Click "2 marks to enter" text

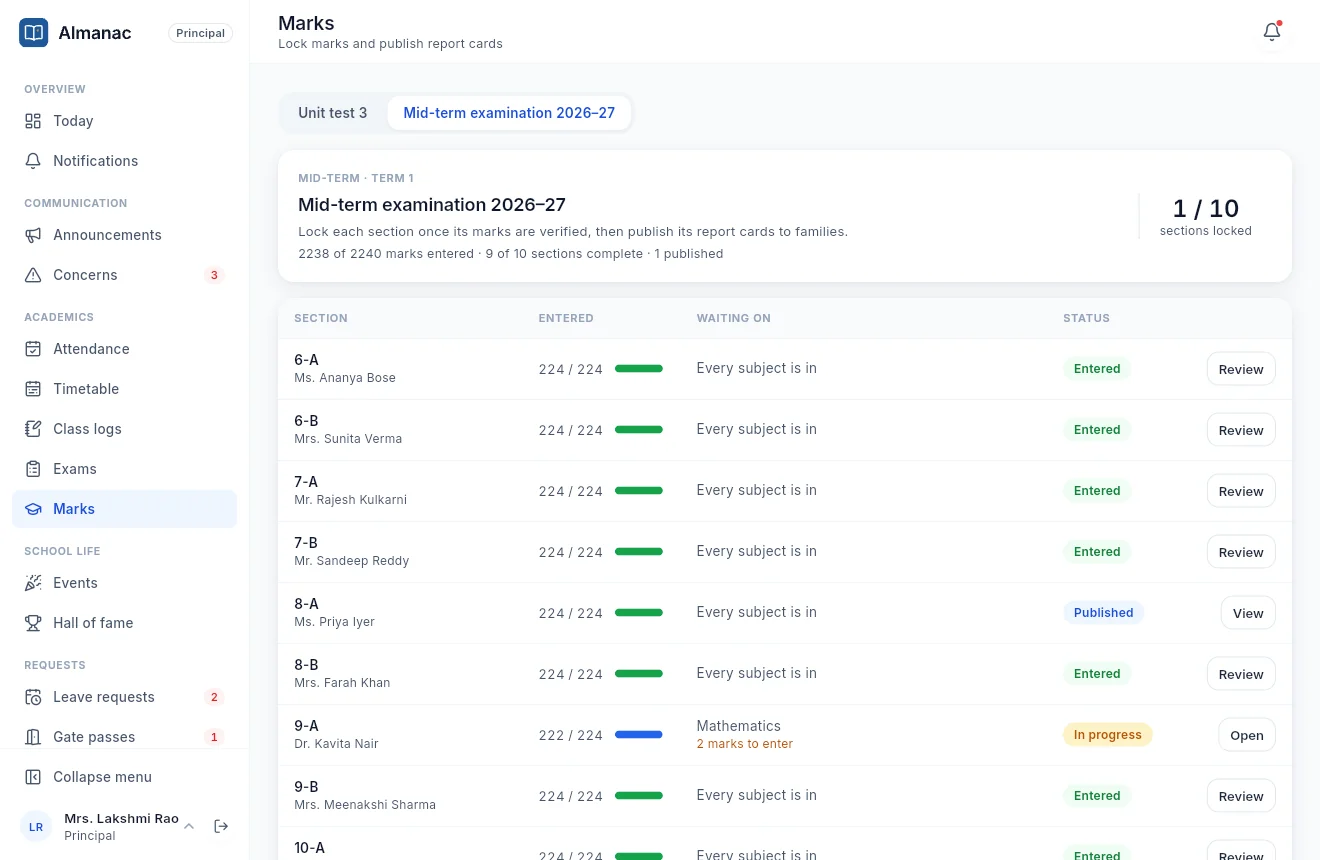coord(745,744)
